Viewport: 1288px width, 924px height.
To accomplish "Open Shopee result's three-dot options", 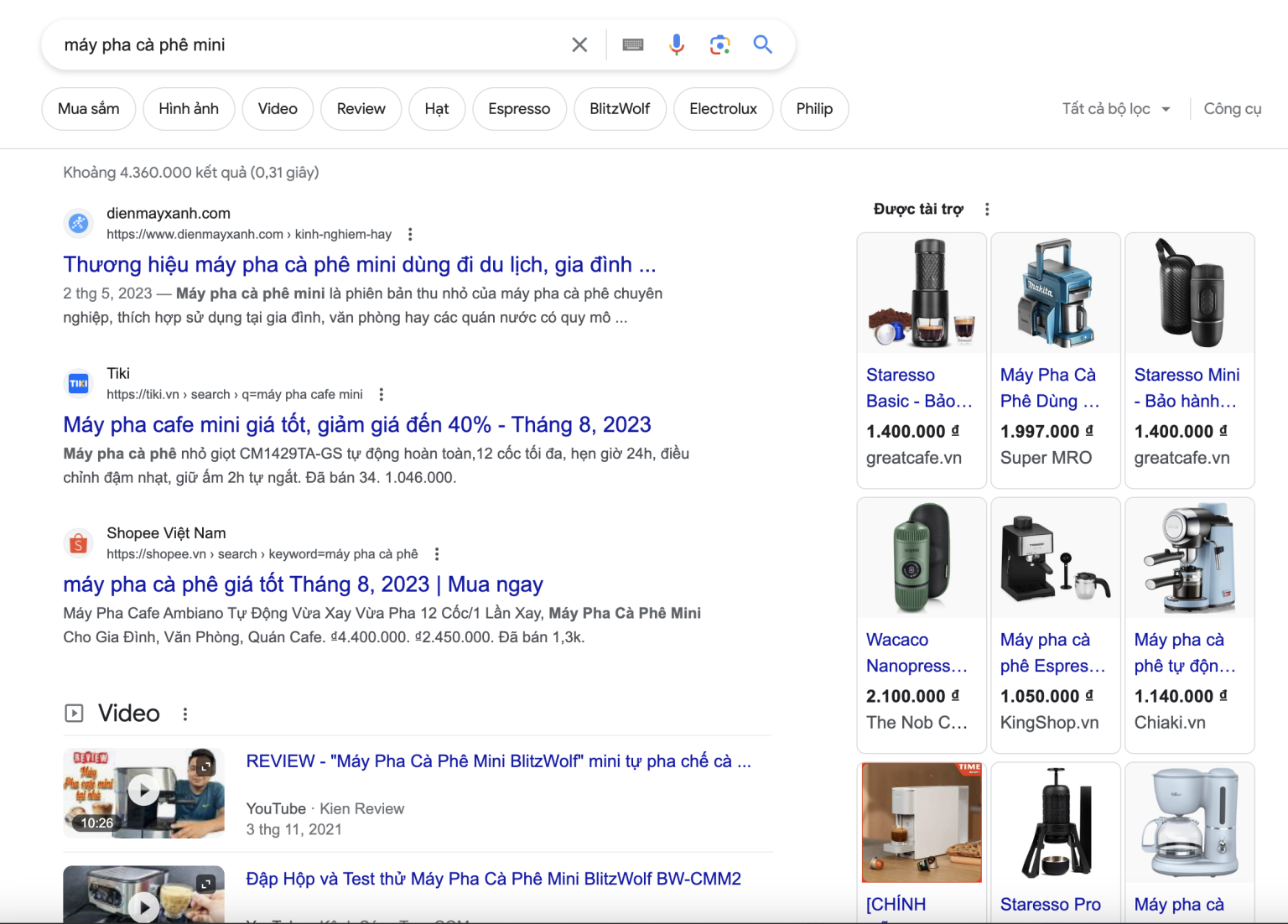I will point(437,554).
